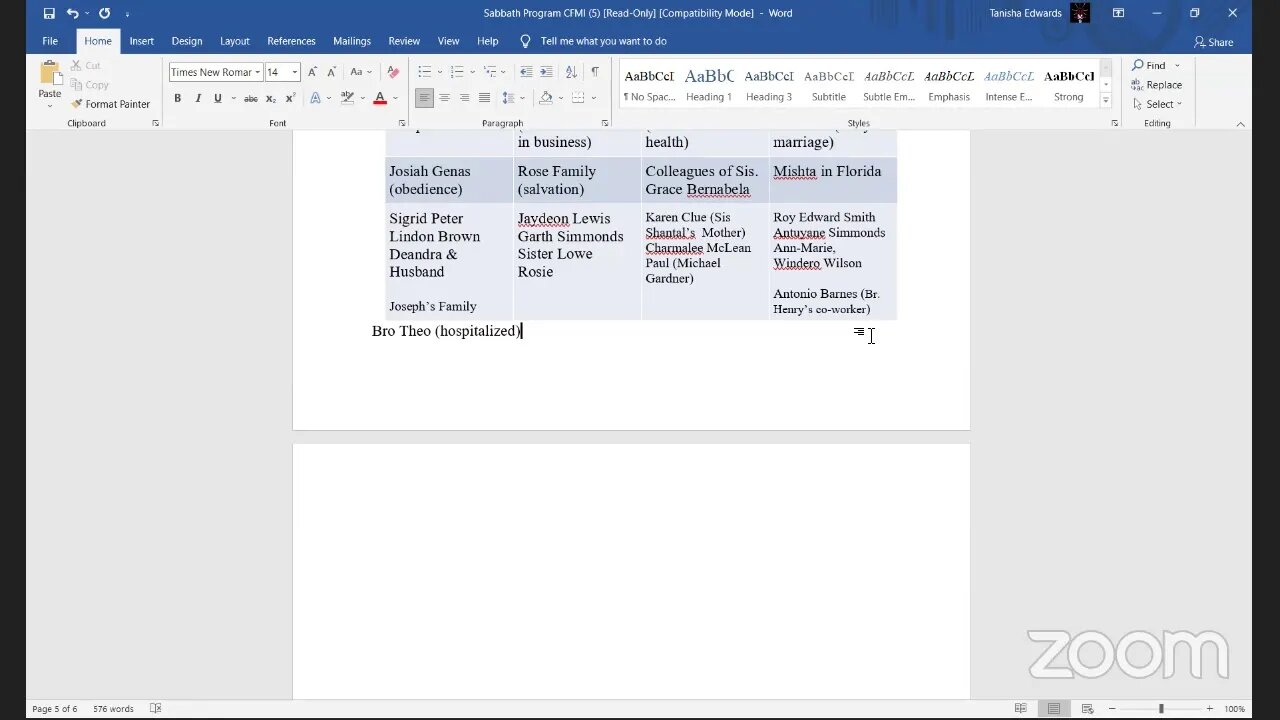The height and width of the screenshot is (720, 1280).
Task: Toggle Align Right paragraph alignment
Action: pyautogui.click(x=464, y=98)
